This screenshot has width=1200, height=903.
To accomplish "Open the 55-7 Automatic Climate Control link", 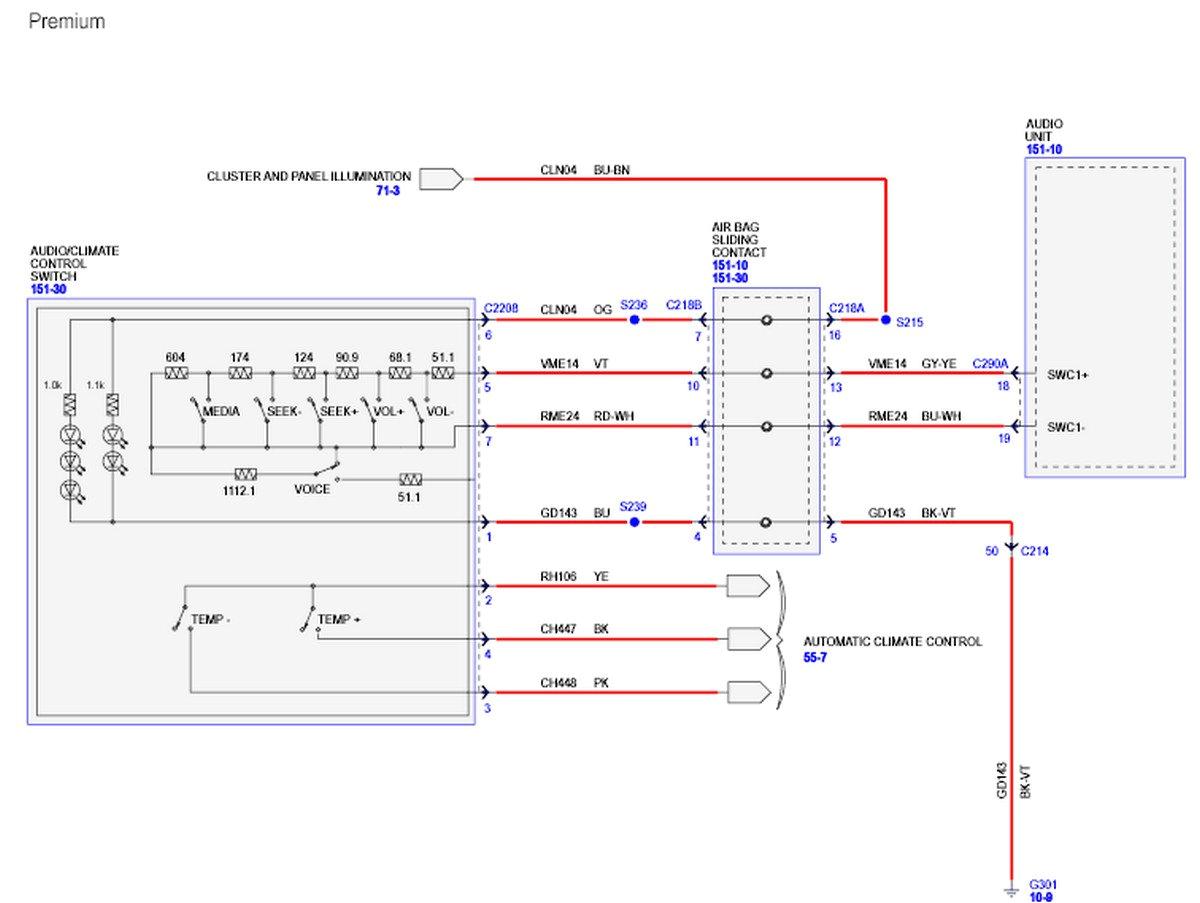I will (817, 656).
